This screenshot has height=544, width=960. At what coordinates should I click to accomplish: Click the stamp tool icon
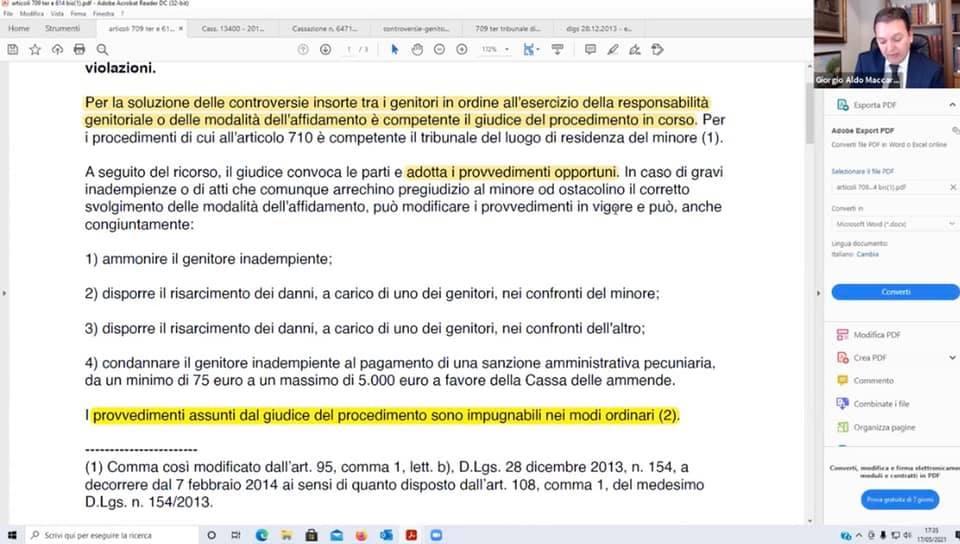658,50
